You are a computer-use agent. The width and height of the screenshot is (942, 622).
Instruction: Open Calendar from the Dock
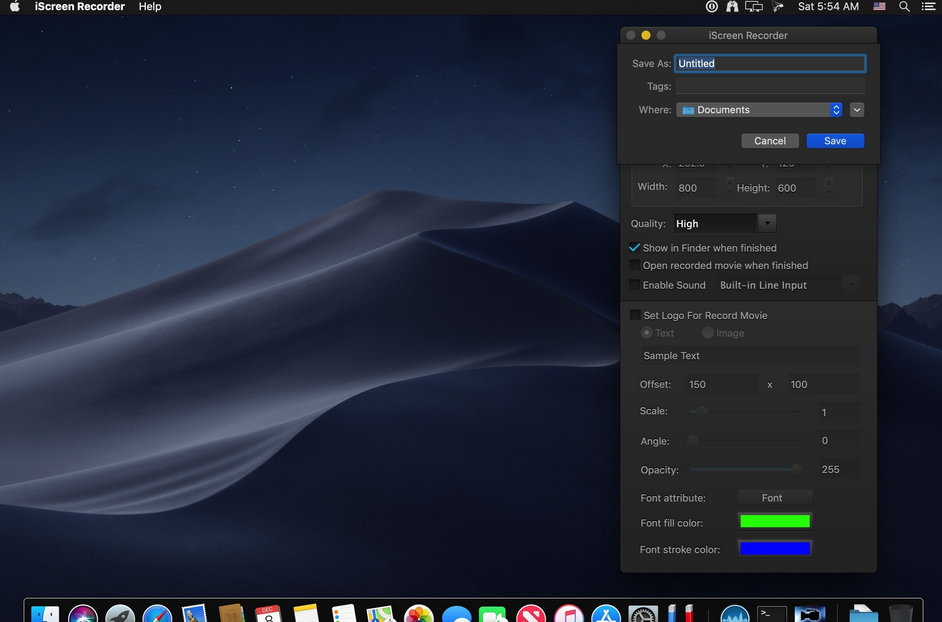(x=269, y=613)
